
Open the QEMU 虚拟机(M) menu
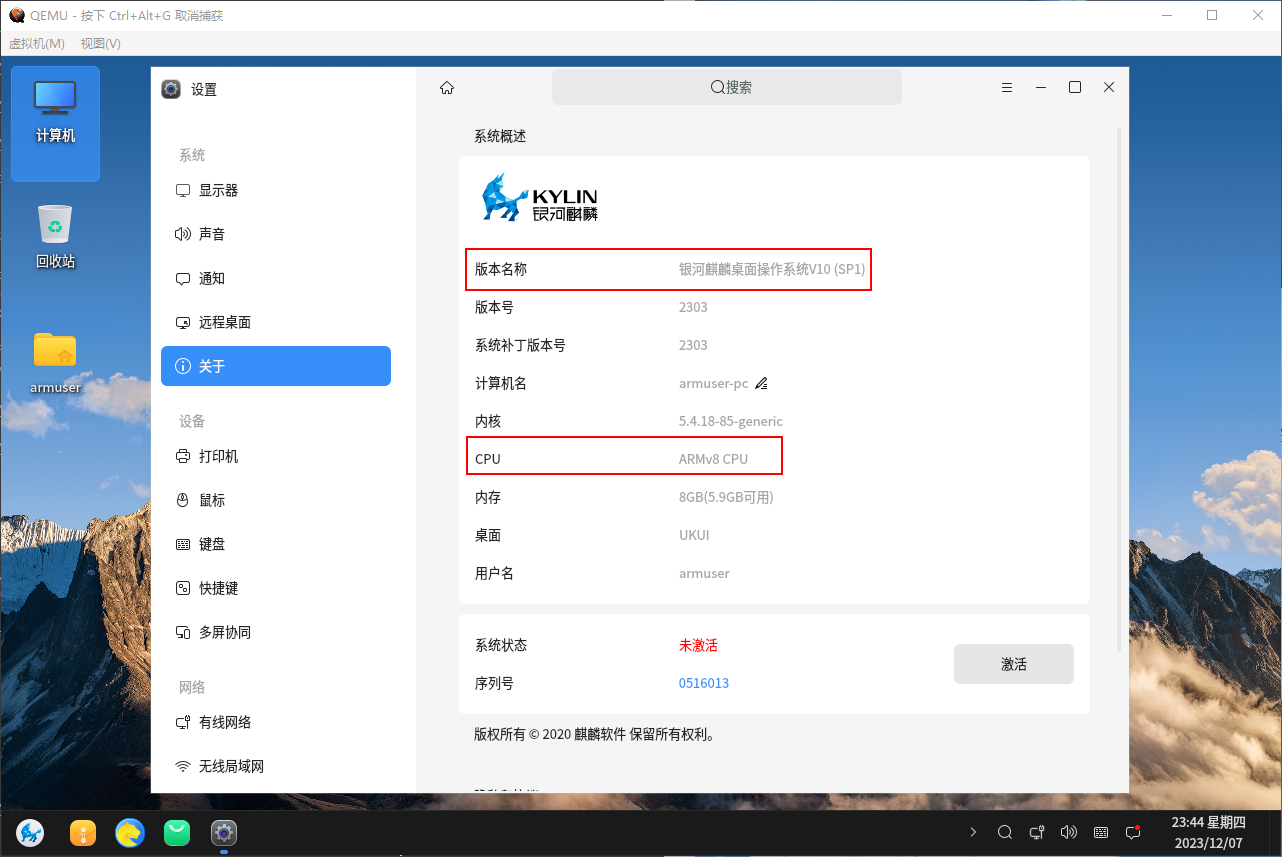point(37,43)
